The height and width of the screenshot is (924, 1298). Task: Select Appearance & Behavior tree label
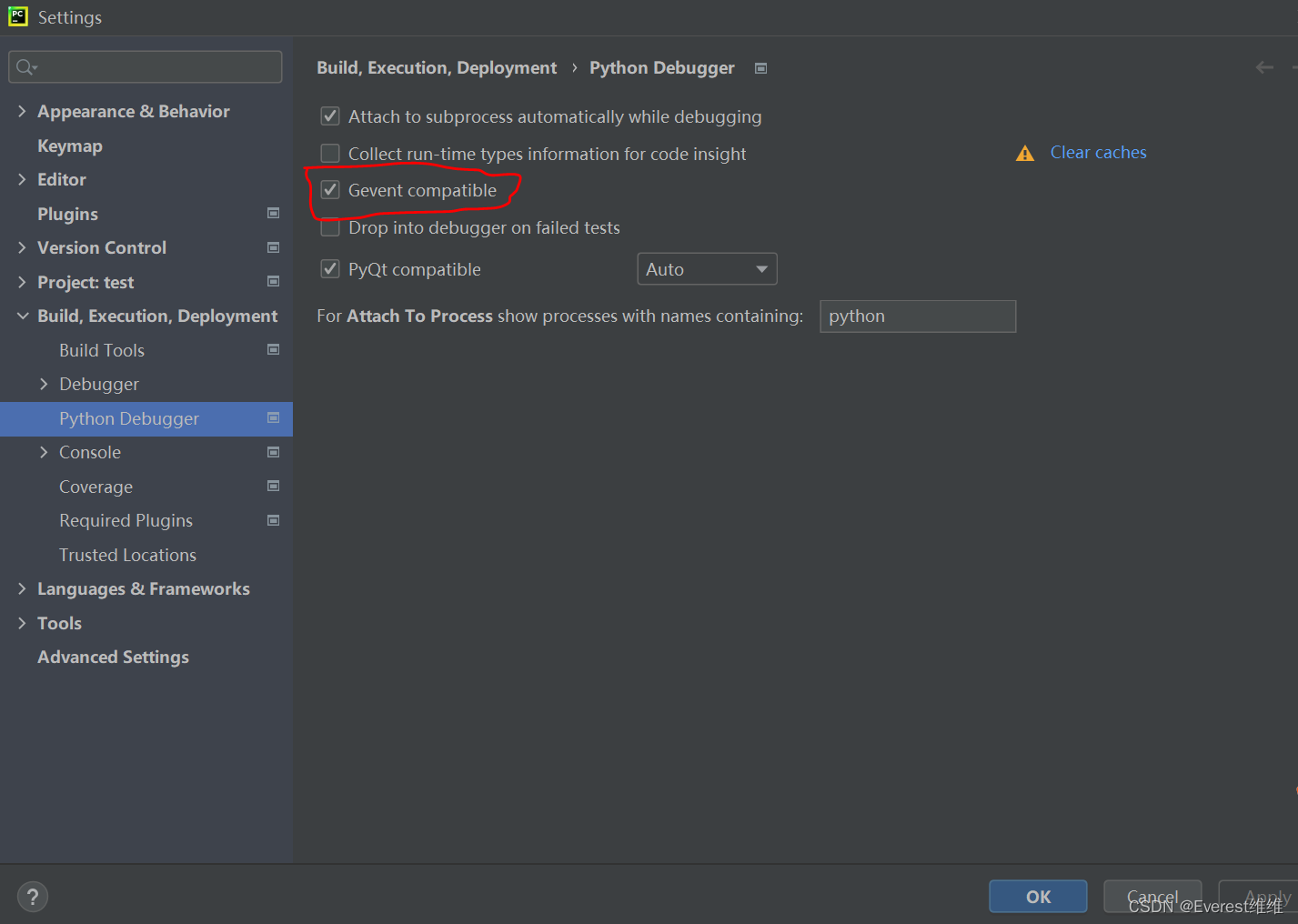coord(134,111)
